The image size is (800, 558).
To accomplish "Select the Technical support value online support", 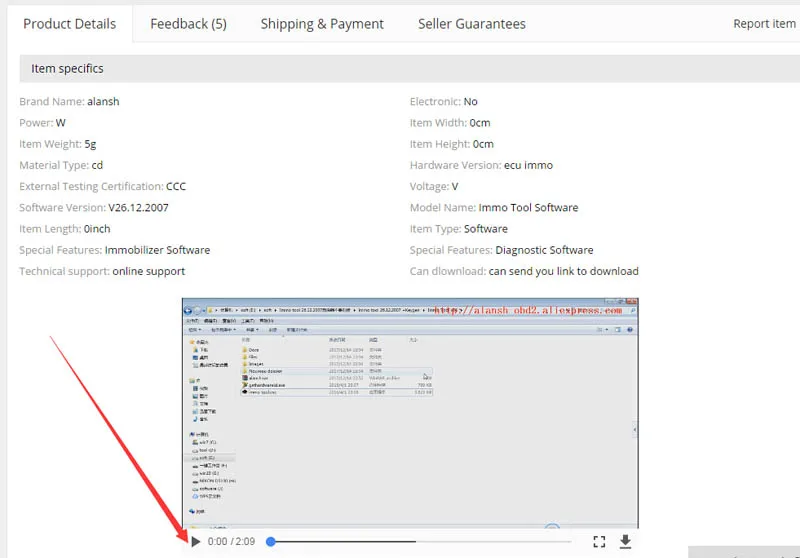I will point(148,271).
